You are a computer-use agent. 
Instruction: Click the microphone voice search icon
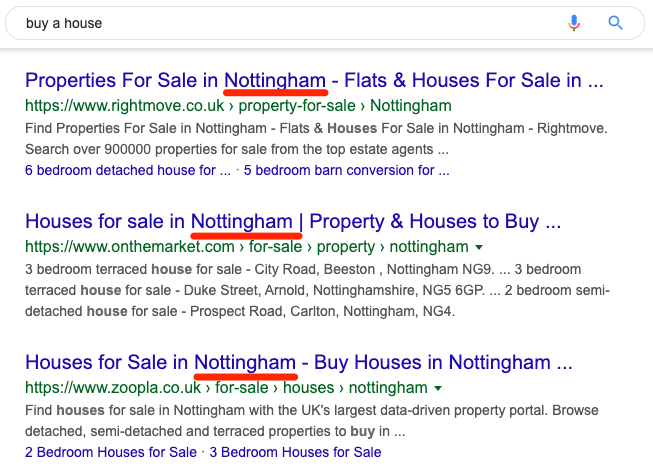tap(574, 23)
